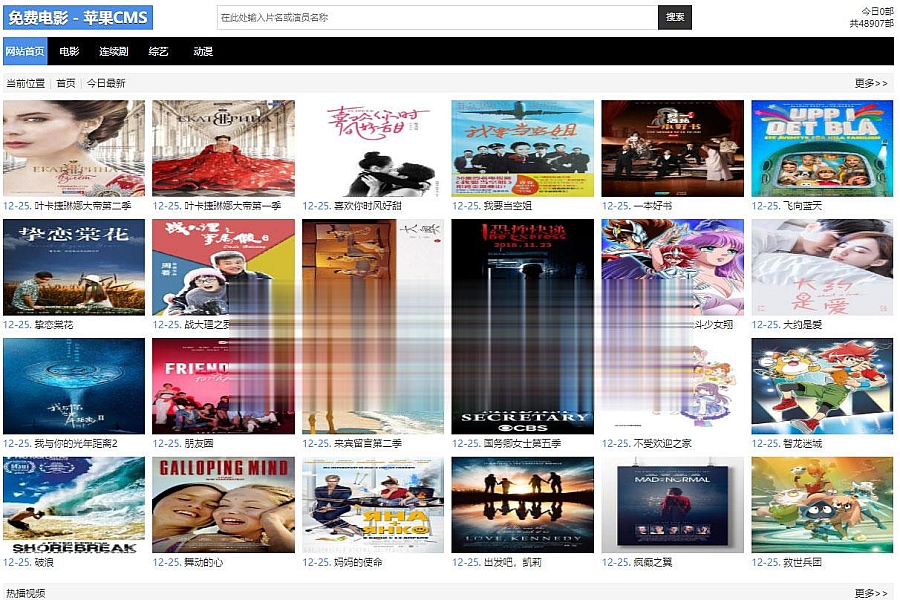Viewport: 900px width, 600px height.
Task: Click the 不受欢迎之家 title link
Action: (x=662, y=443)
